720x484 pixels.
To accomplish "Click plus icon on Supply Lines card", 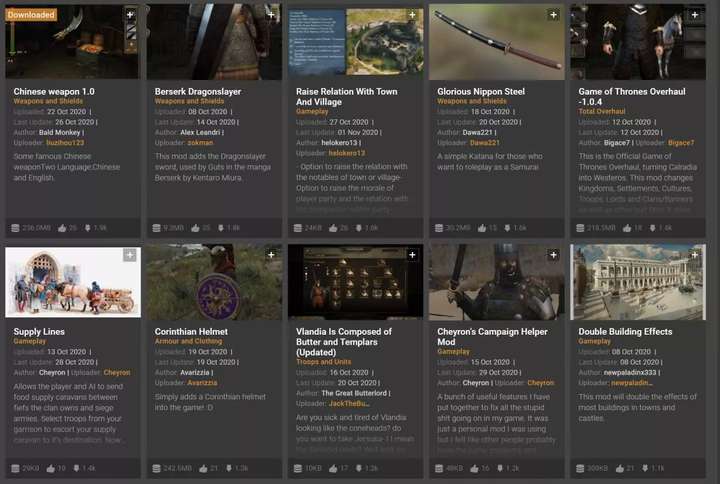I will pos(130,255).
